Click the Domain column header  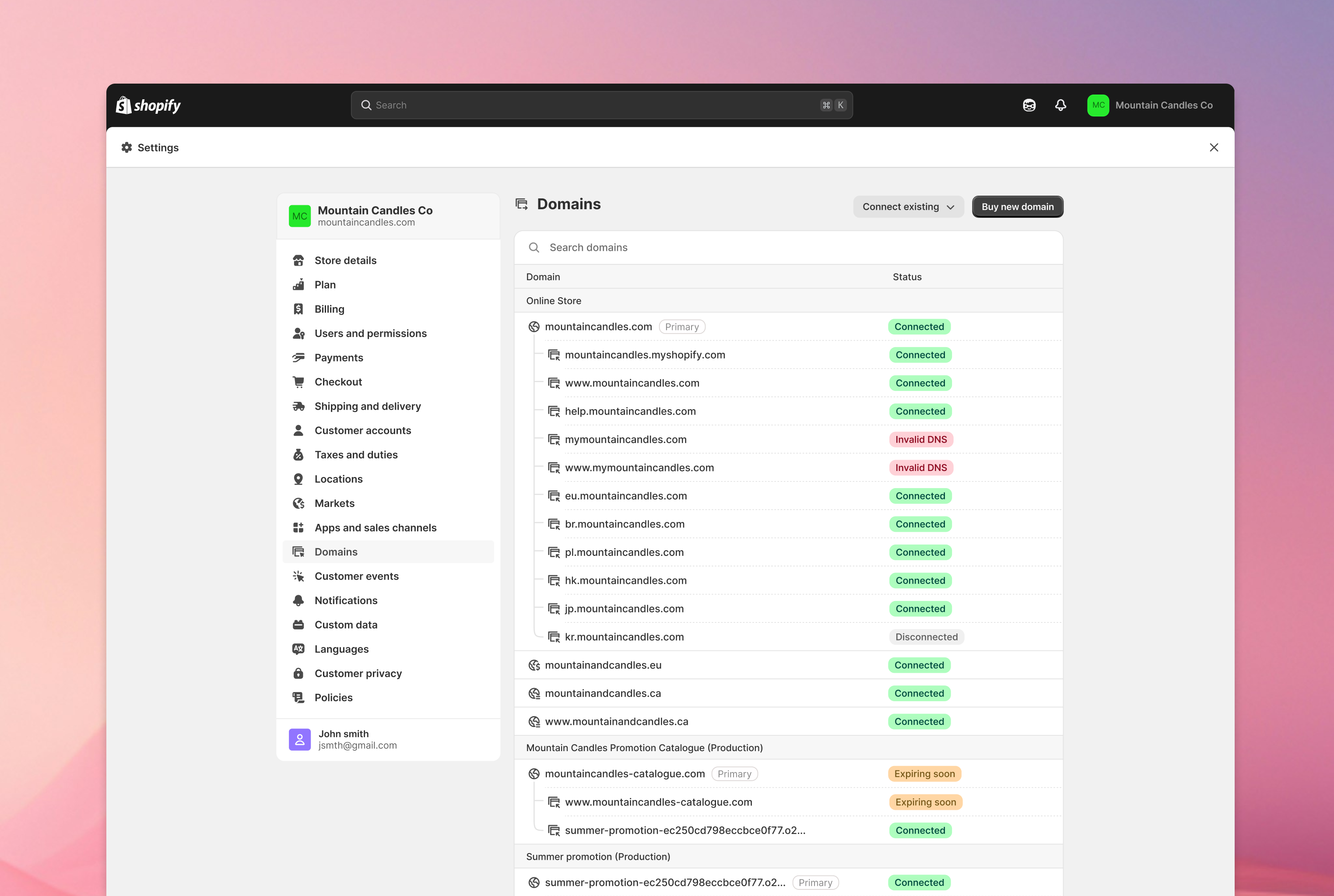coord(543,277)
